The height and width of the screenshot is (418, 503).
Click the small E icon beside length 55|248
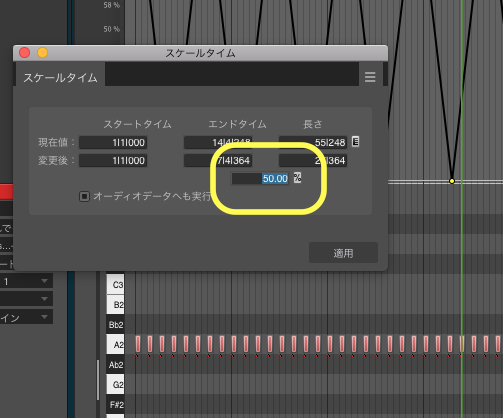pos(355,142)
